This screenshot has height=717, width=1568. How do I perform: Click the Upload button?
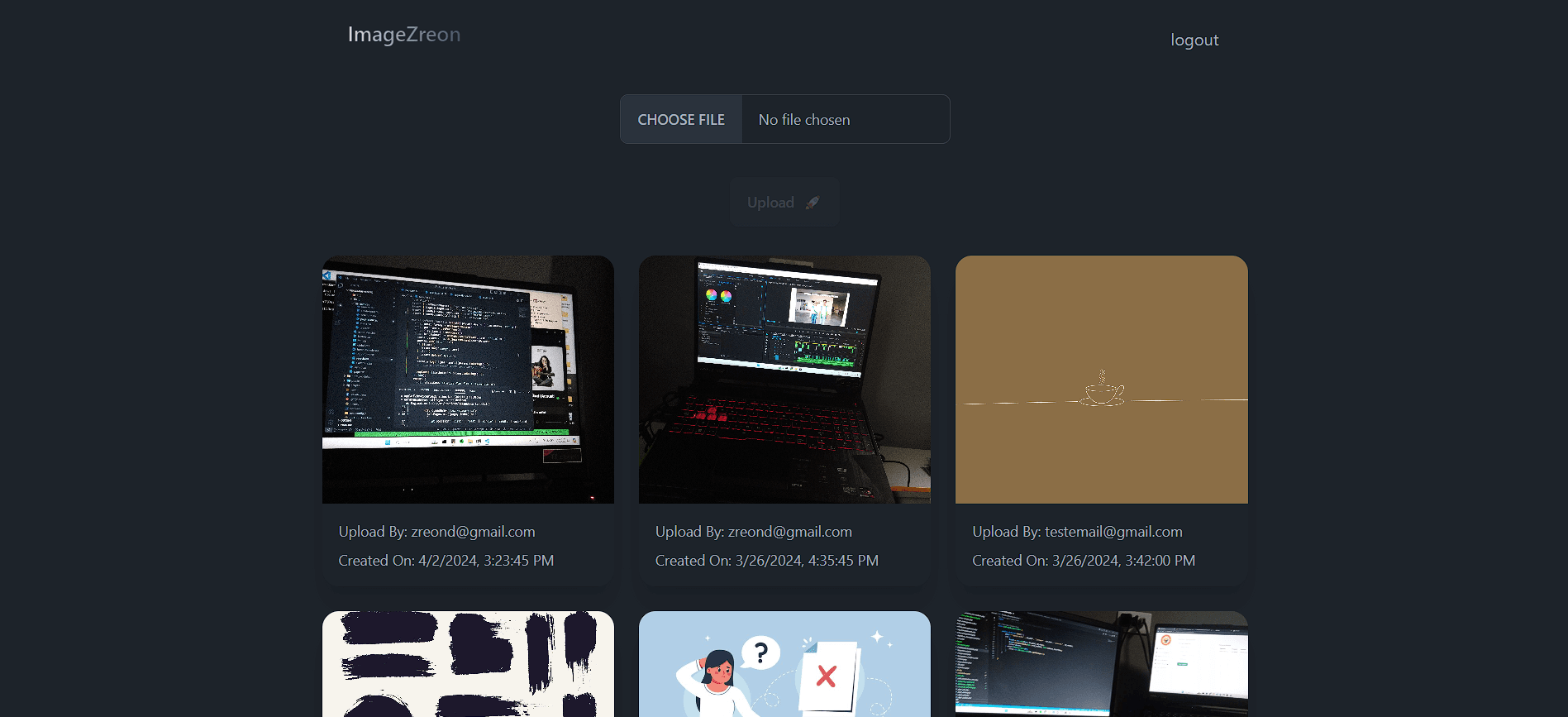click(x=784, y=202)
